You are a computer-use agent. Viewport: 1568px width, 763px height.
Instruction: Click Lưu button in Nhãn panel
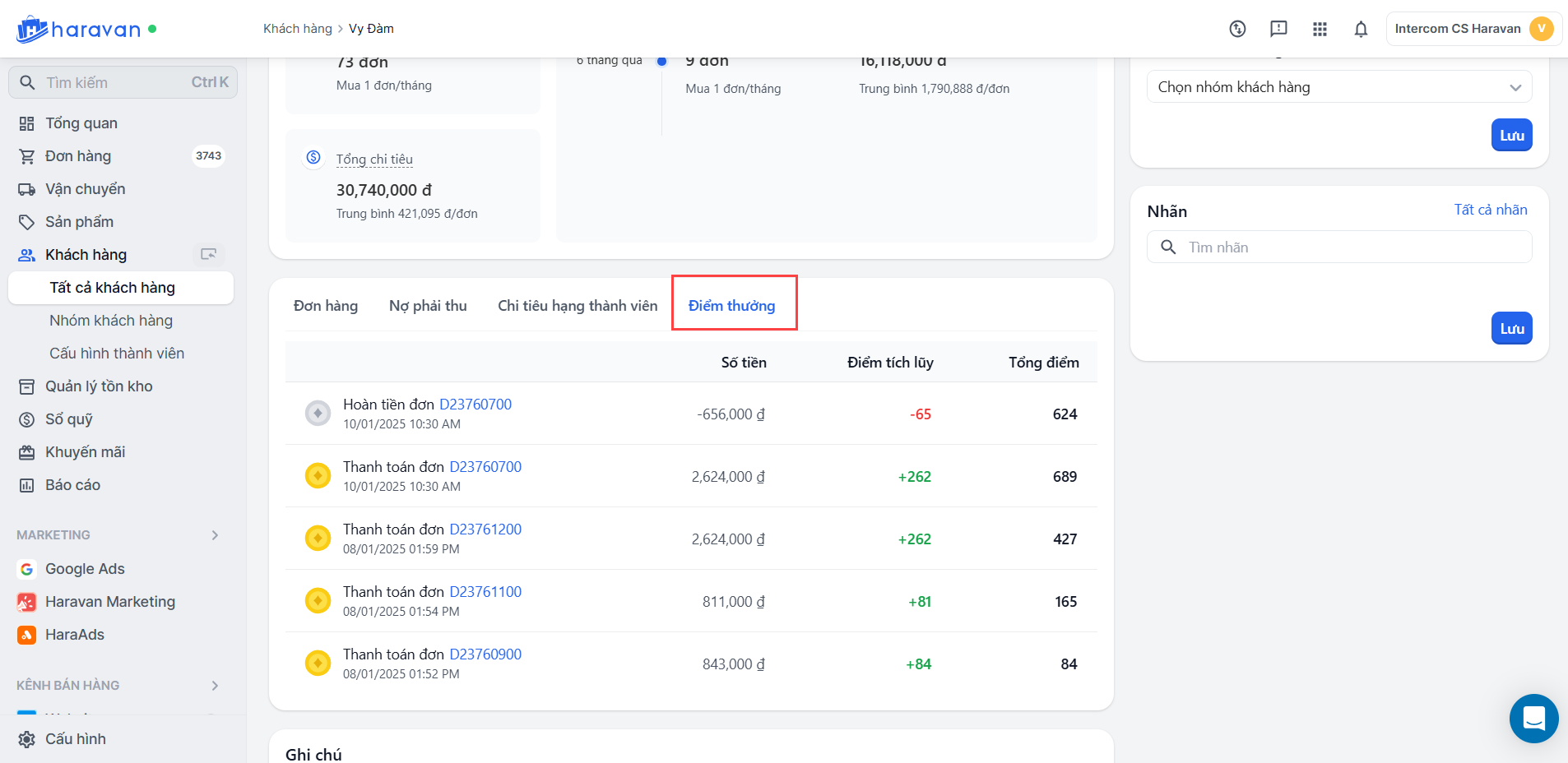(1511, 329)
